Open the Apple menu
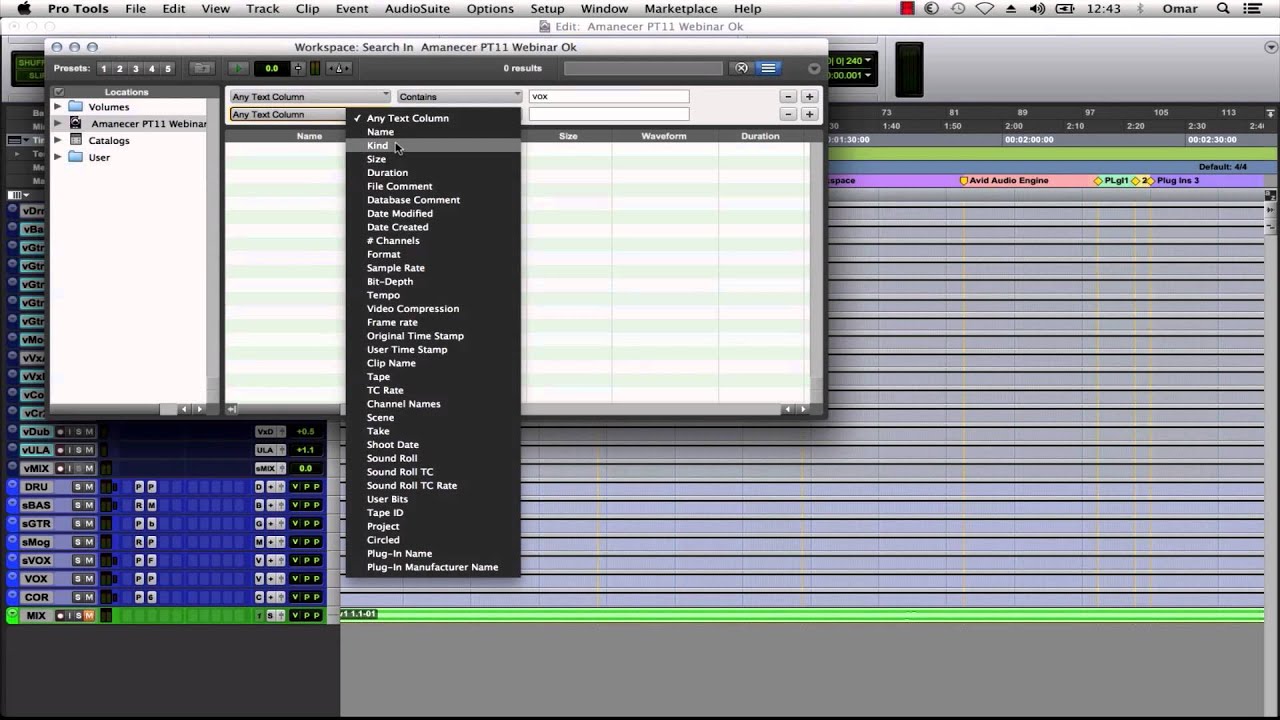Viewport: 1280px width, 720px height. 24,9
